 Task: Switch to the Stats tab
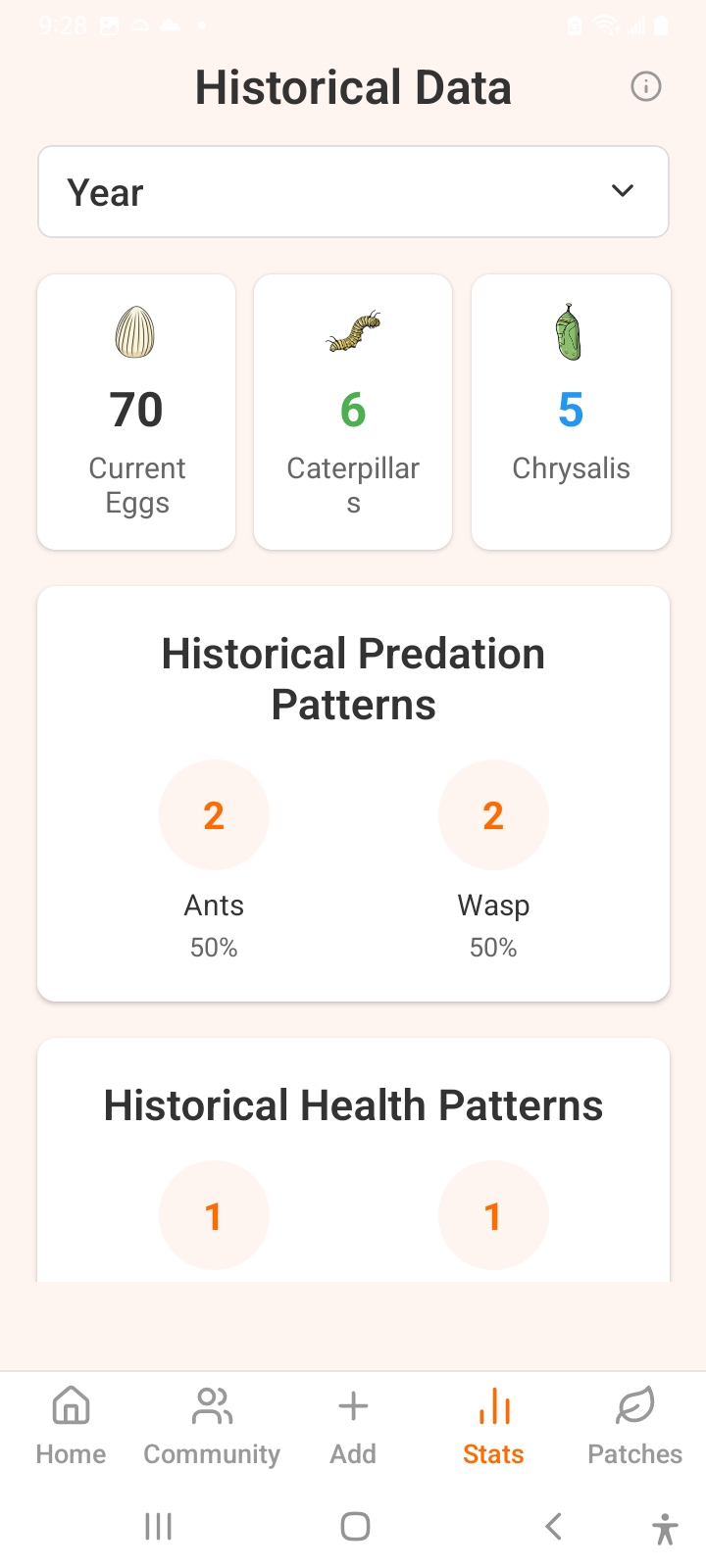click(493, 1425)
